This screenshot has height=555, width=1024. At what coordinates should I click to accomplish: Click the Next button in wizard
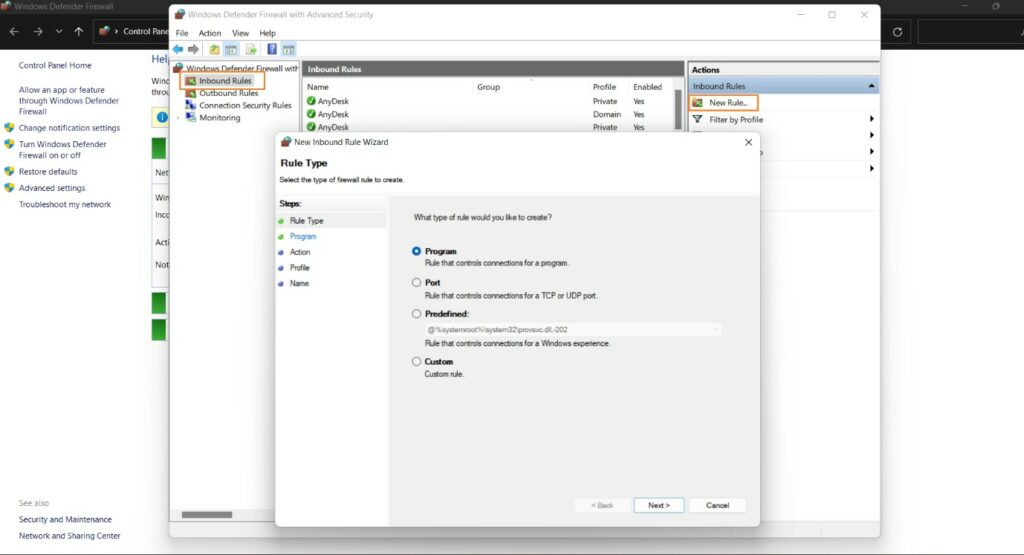[658, 505]
